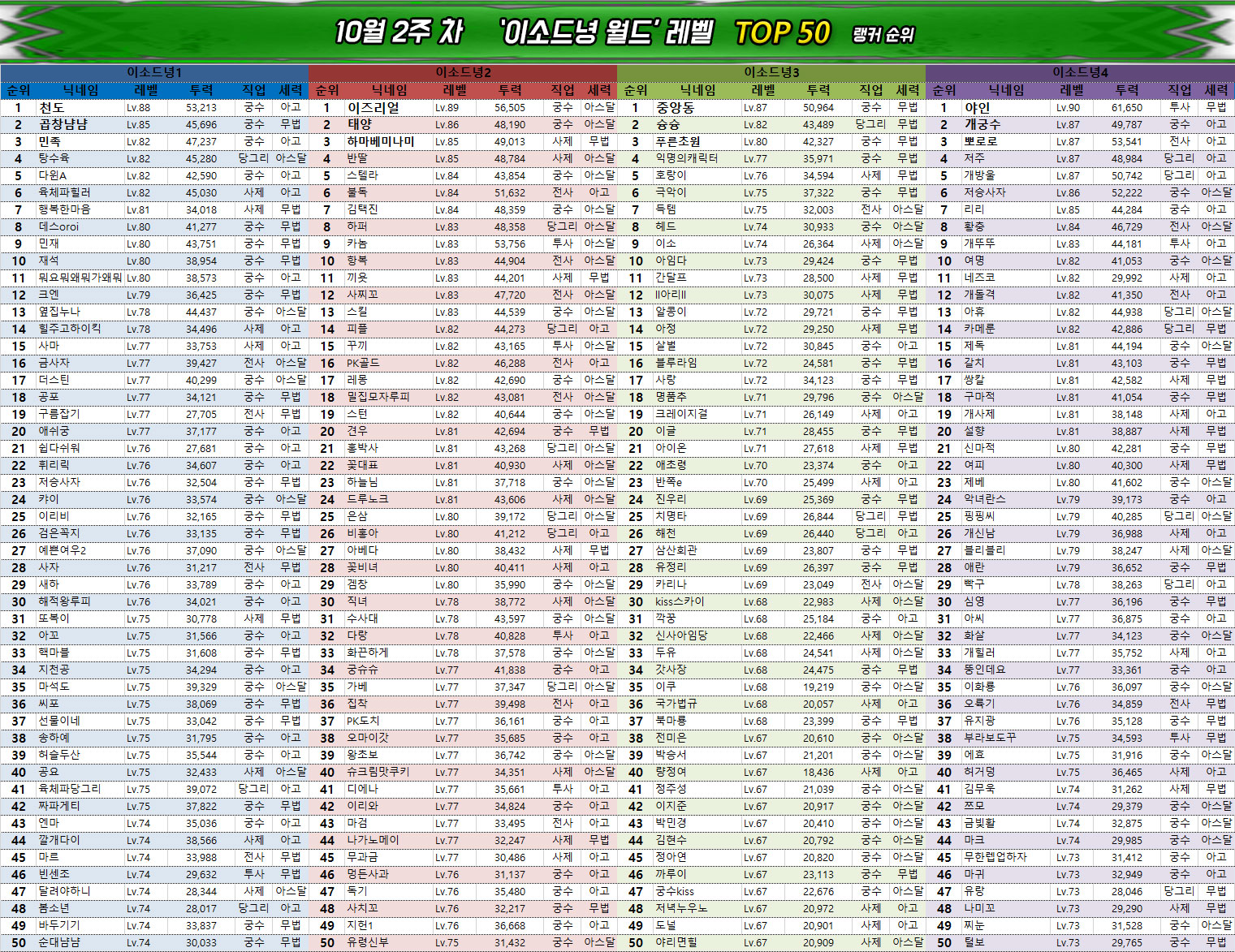Click 투력 column header under 이소드녕2
Viewport: 1235px width, 952px height.
[x=510, y=90]
